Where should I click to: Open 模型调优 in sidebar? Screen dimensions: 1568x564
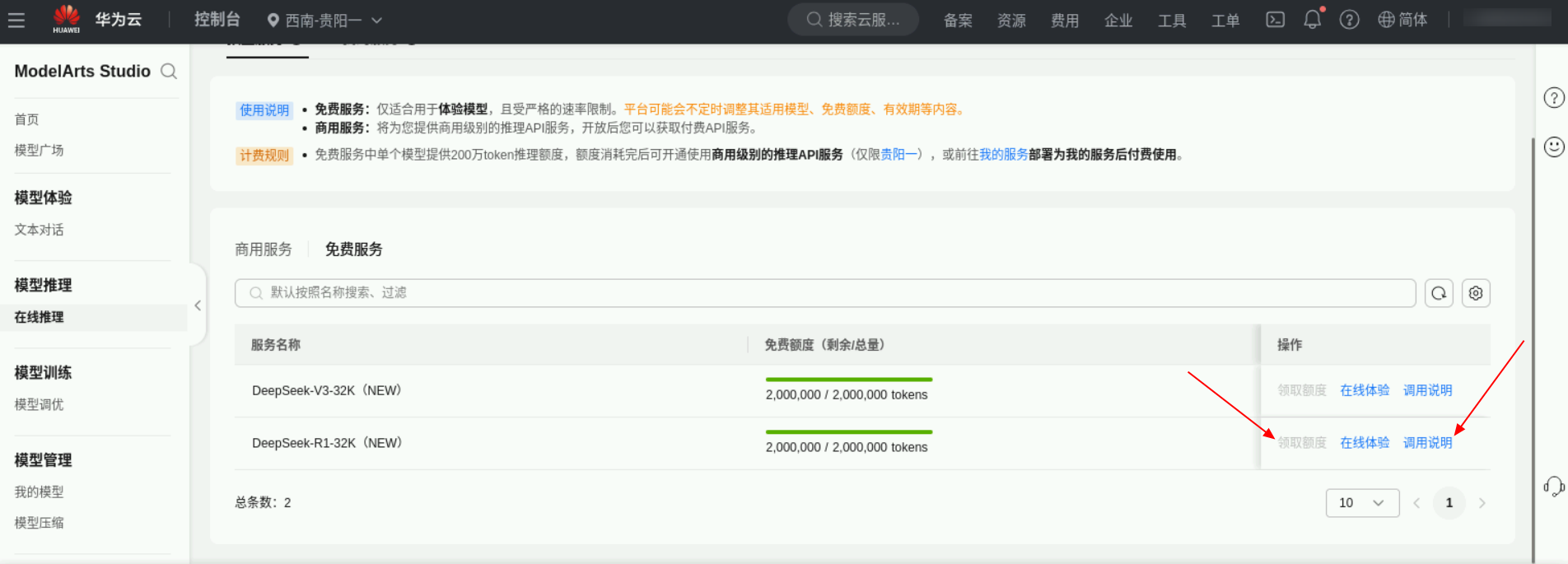pos(39,404)
